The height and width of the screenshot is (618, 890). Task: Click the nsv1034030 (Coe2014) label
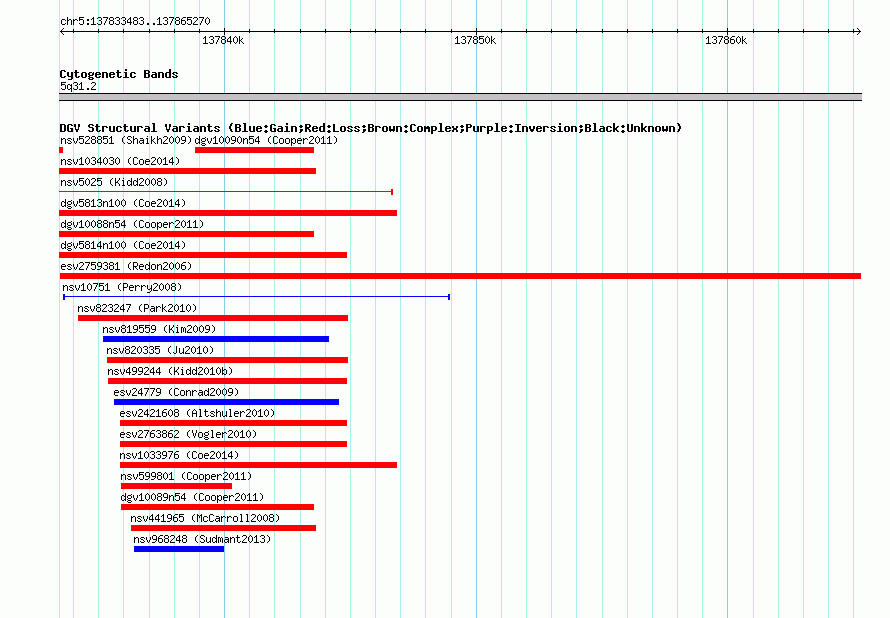pyautogui.click(x=120, y=161)
